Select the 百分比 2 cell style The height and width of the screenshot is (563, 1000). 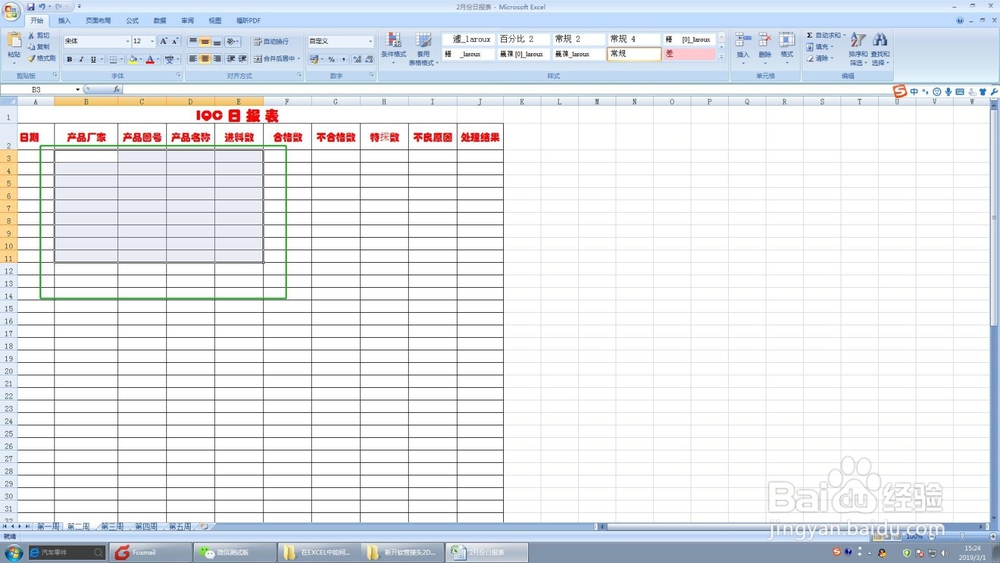pyautogui.click(x=523, y=39)
